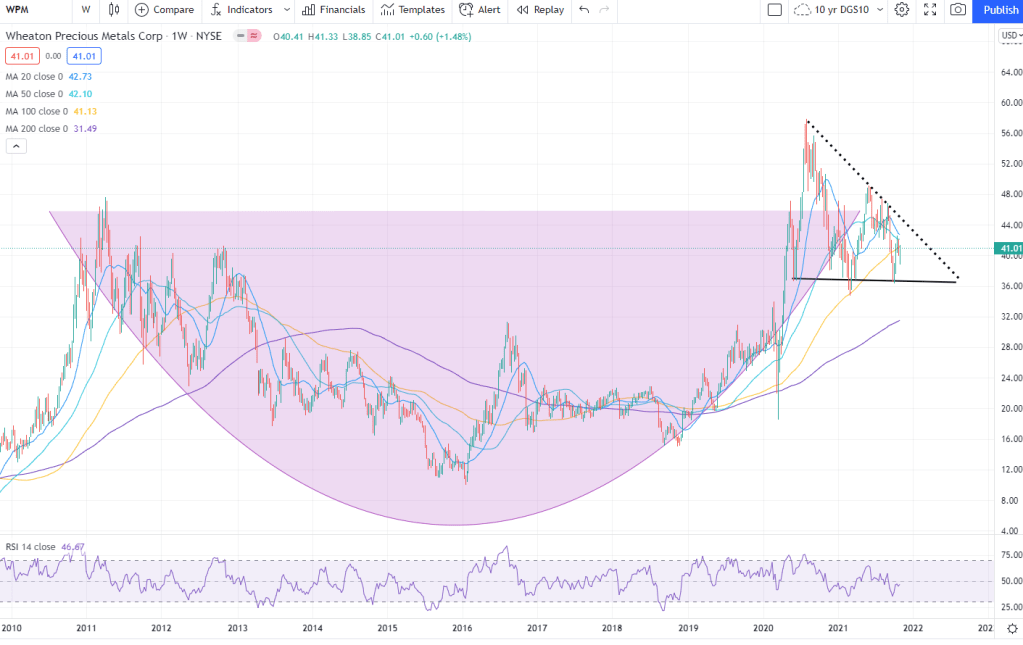Collapse the indicator legend with chevron
The height and width of the screenshot is (645, 1023).
16,146
